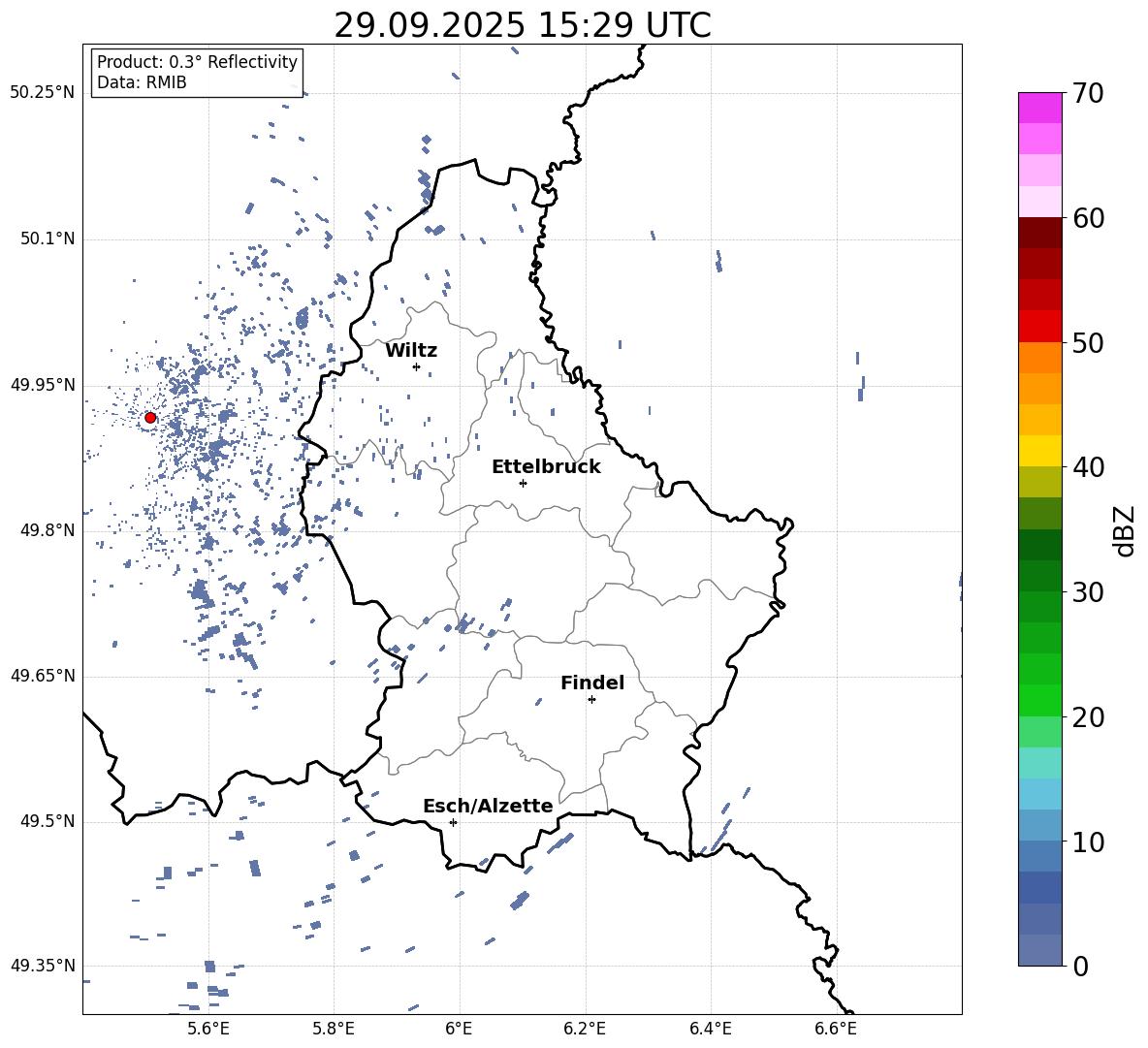The image size is (1148, 1048).
Task: Click the red radar location marker
Action: point(150,418)
